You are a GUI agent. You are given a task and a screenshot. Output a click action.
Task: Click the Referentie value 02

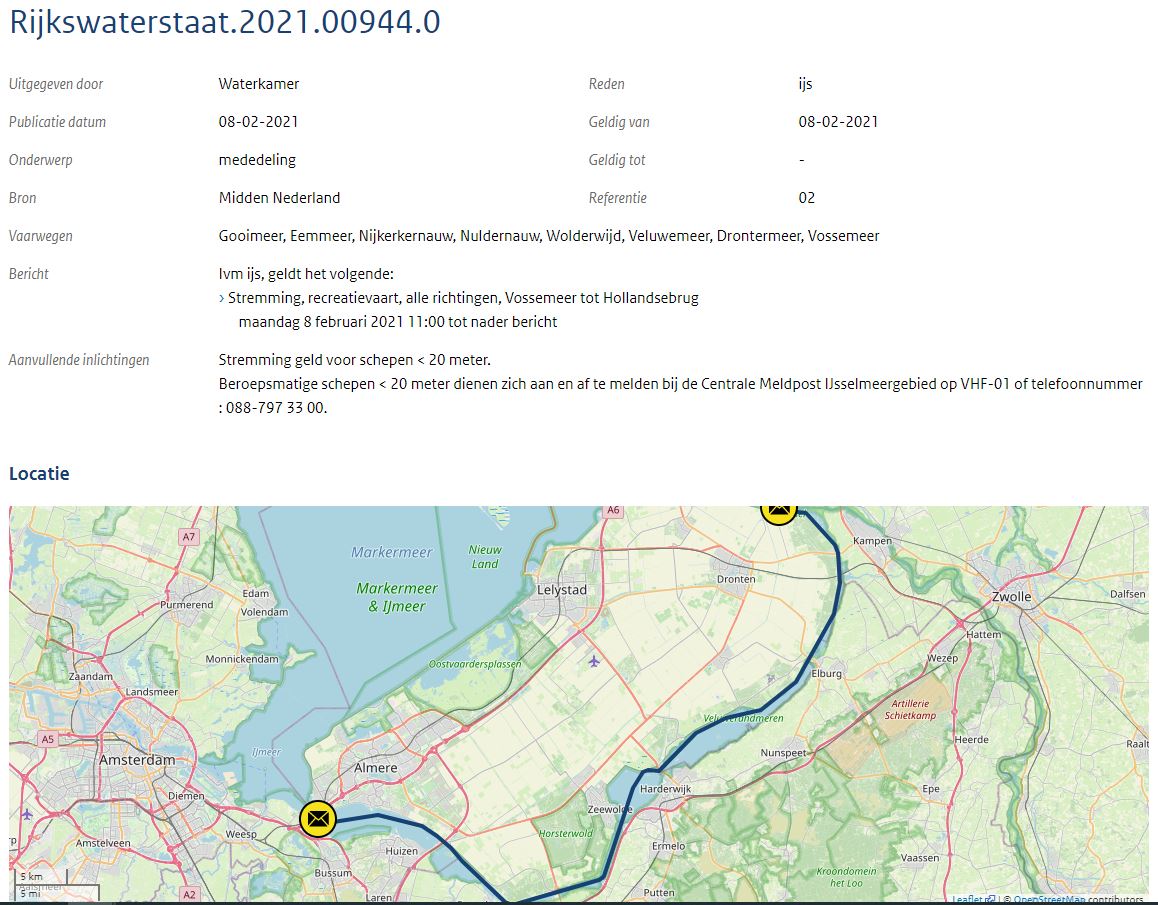tap(806, 197)
